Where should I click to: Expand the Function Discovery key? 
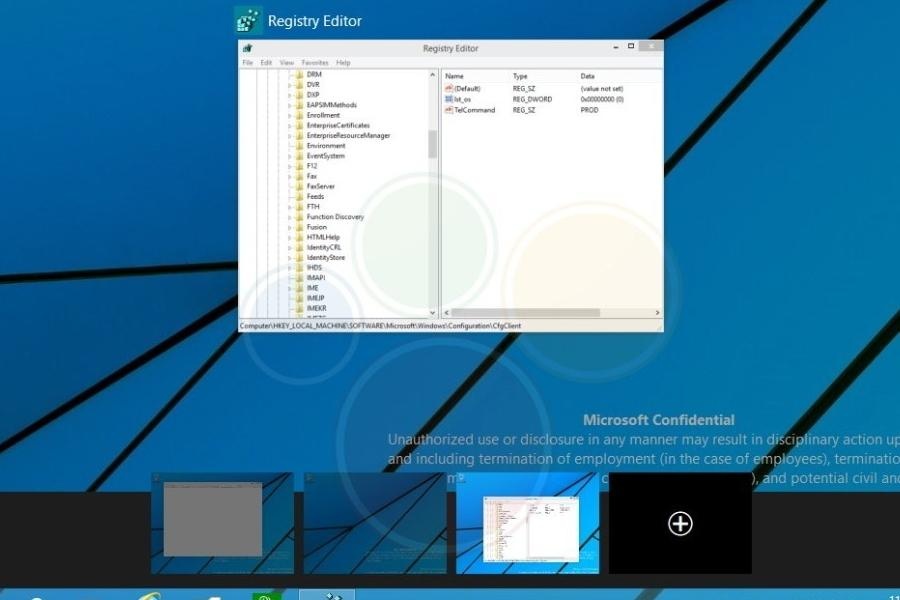point(289,217)
